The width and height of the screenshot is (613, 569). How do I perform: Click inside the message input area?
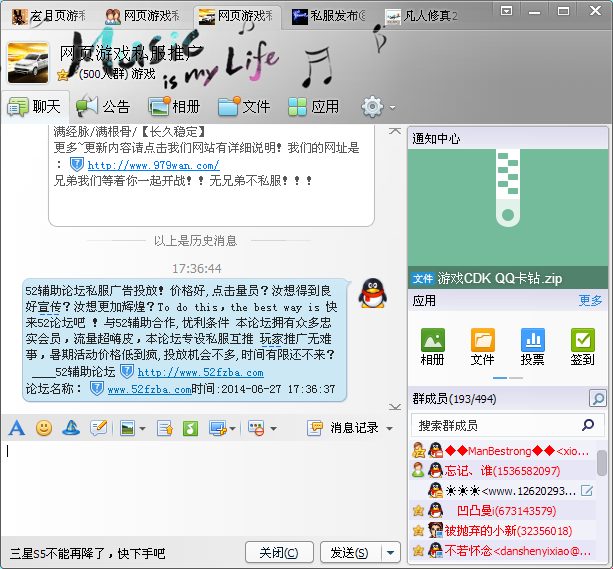tap(203, 487)
